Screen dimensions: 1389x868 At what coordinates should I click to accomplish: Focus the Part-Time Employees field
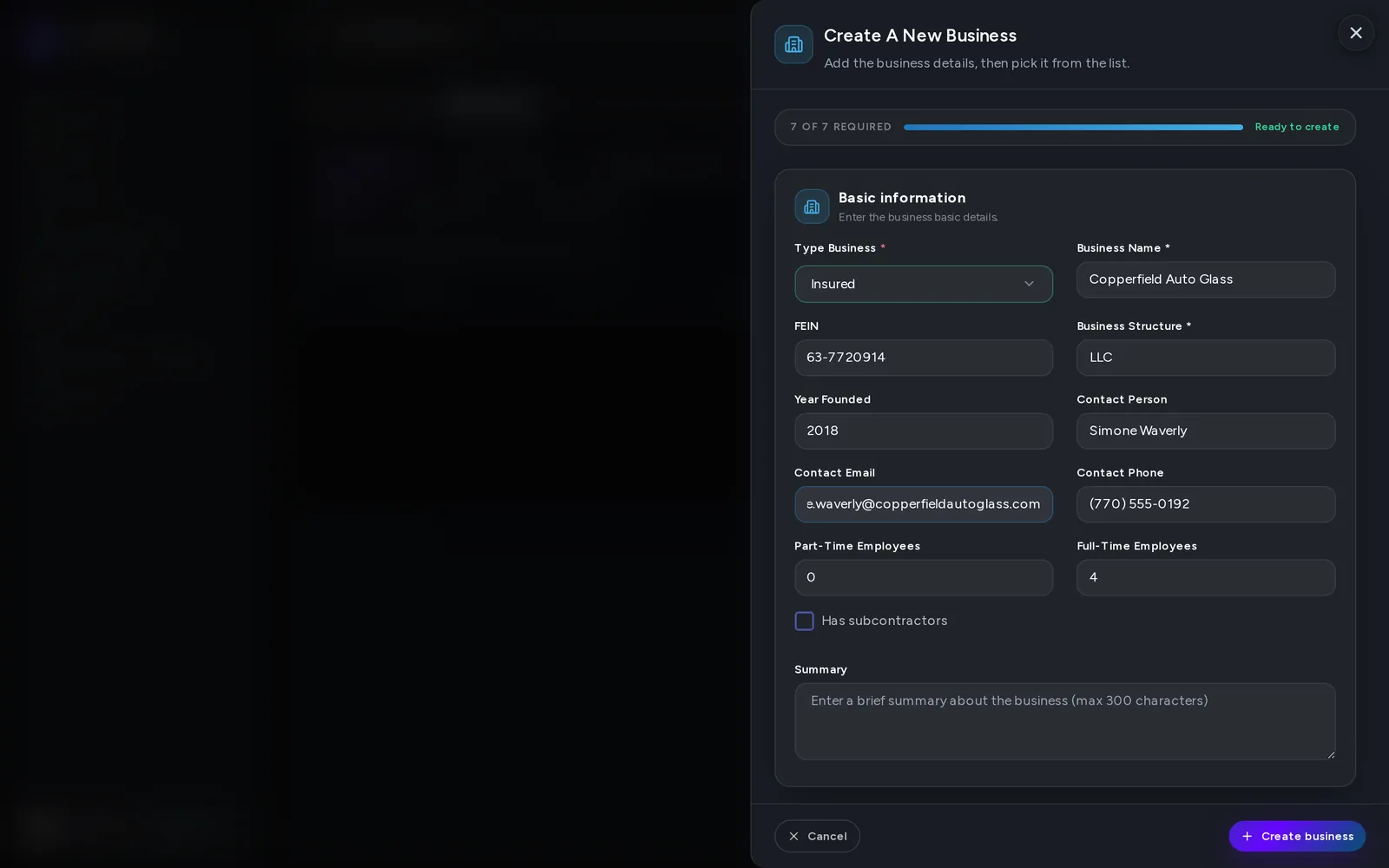[x=923, y=577]
